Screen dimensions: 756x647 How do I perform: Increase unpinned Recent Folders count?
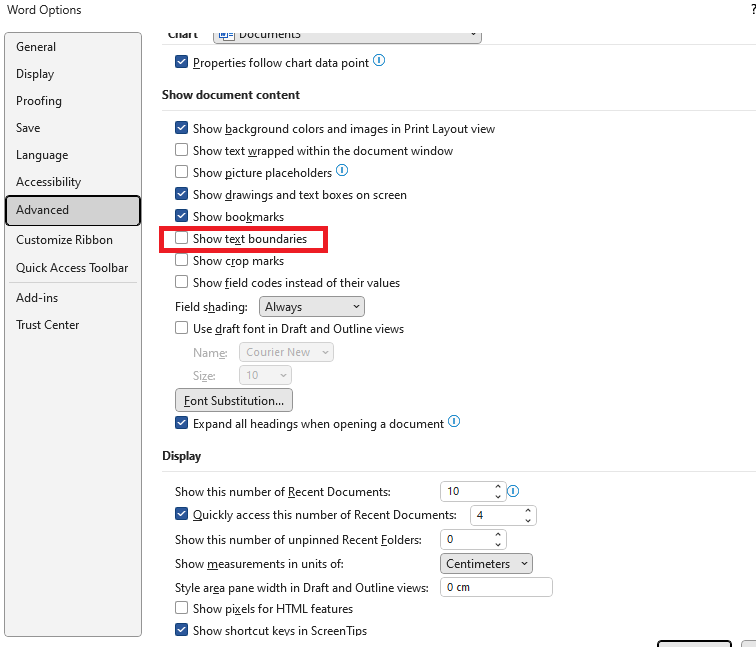(x=498, y=534)
